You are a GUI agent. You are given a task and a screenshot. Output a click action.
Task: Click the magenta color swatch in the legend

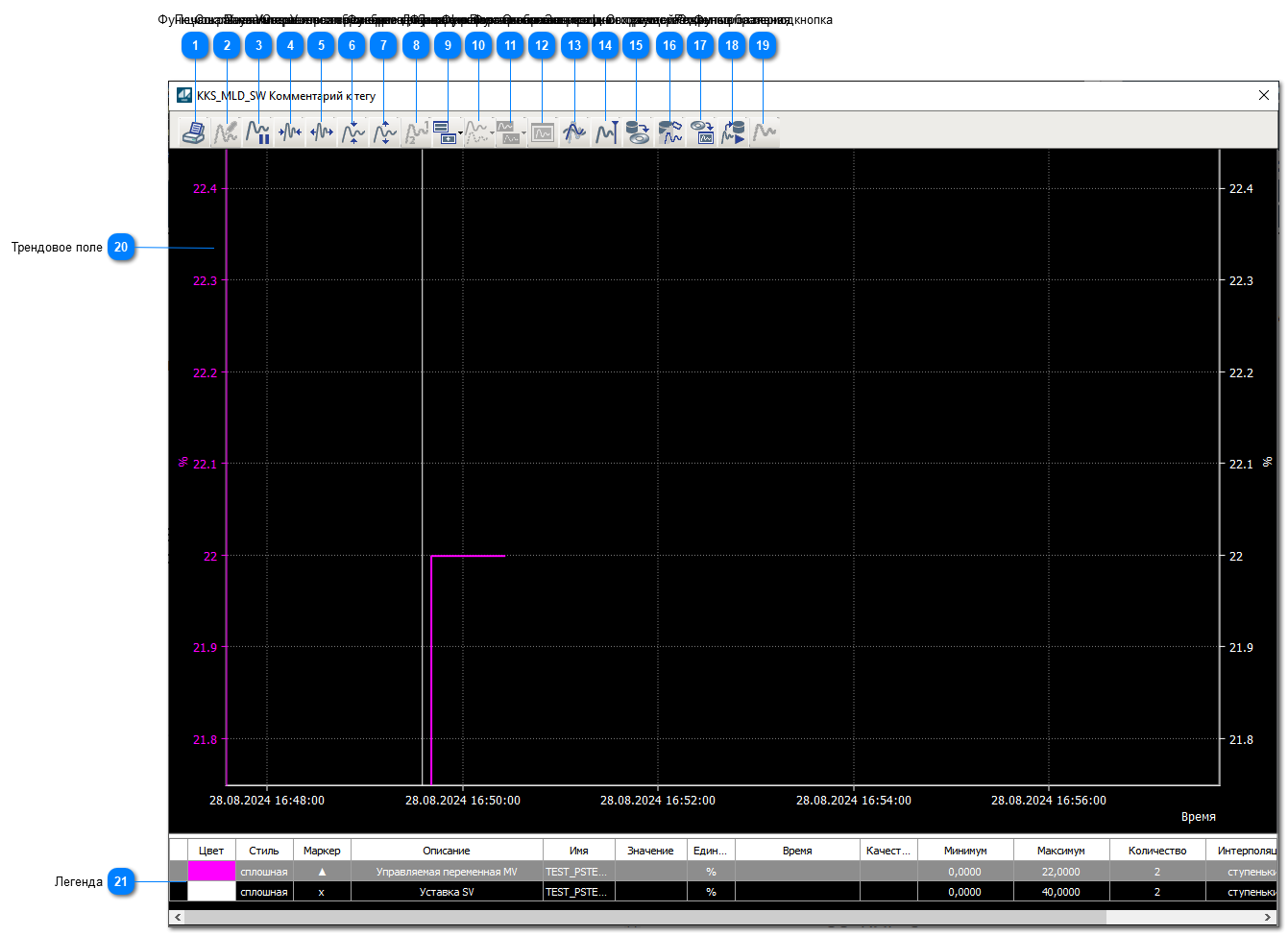click(x=211, y=872)
